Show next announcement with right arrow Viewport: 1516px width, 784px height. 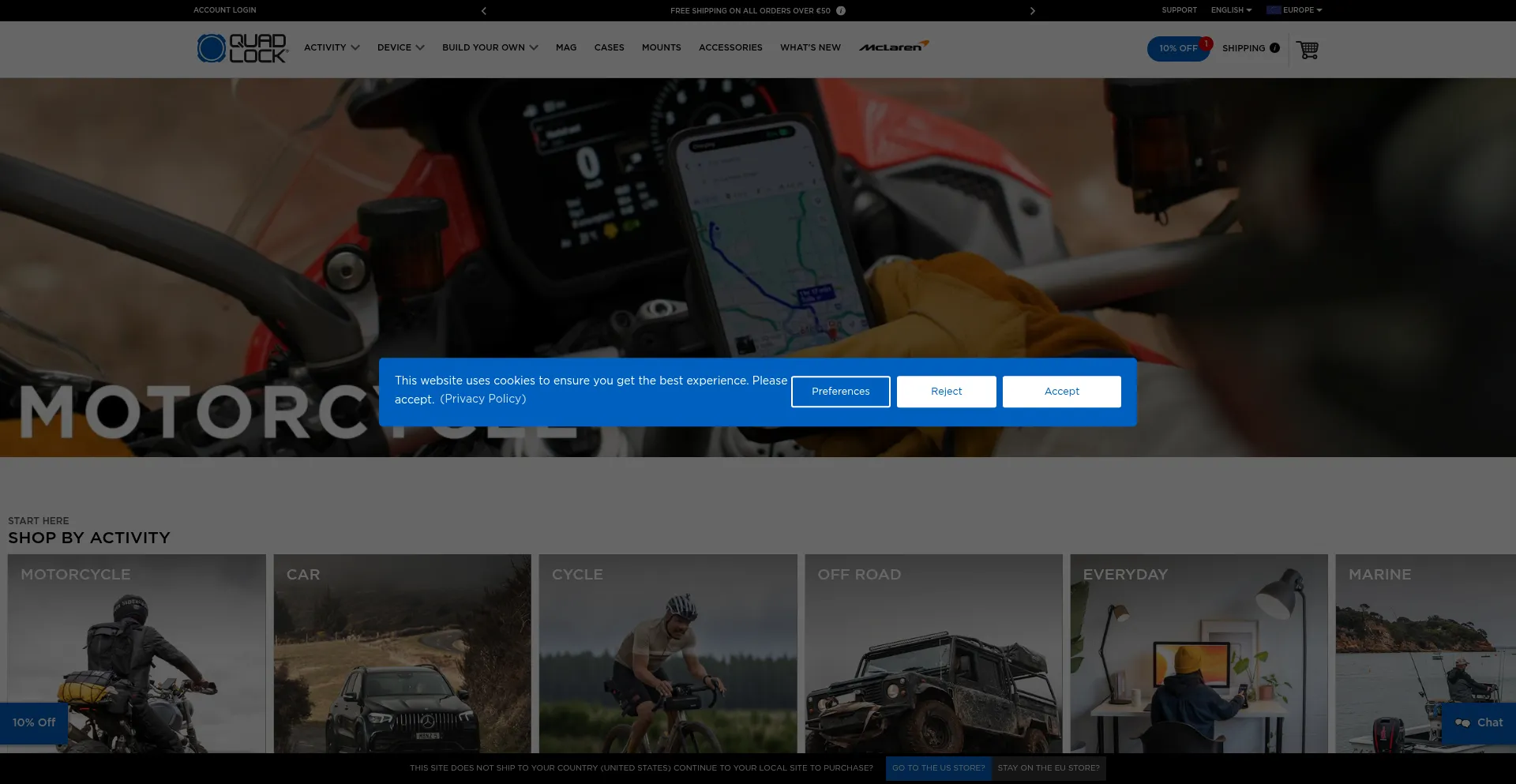pos(1032,11)
